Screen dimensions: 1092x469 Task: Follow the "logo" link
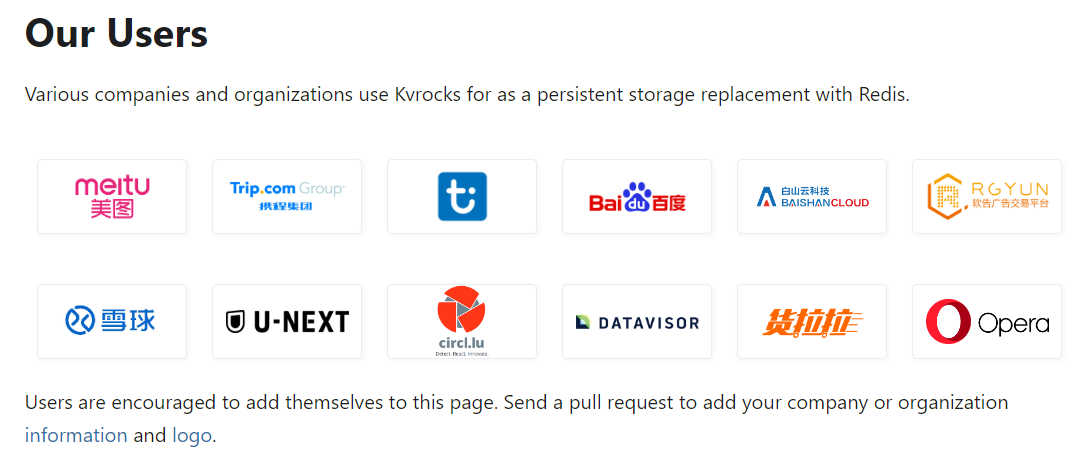pos(192,436)
